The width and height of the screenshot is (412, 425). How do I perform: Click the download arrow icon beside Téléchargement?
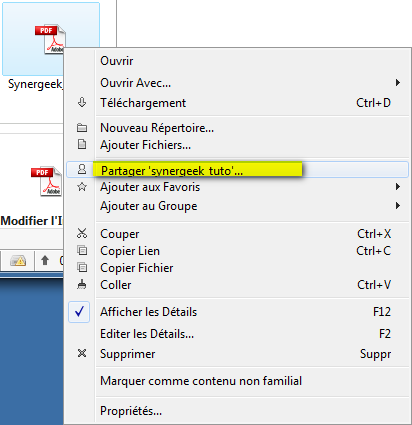(x=82, y=102)
